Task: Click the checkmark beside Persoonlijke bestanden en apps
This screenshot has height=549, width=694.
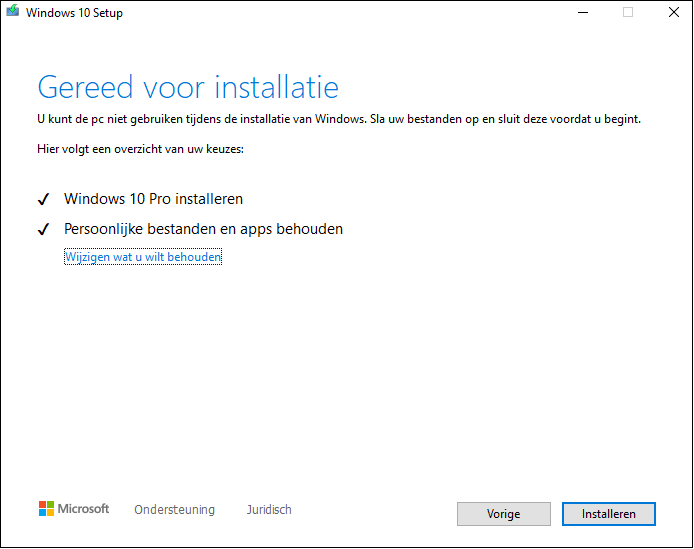Action: 43,229
